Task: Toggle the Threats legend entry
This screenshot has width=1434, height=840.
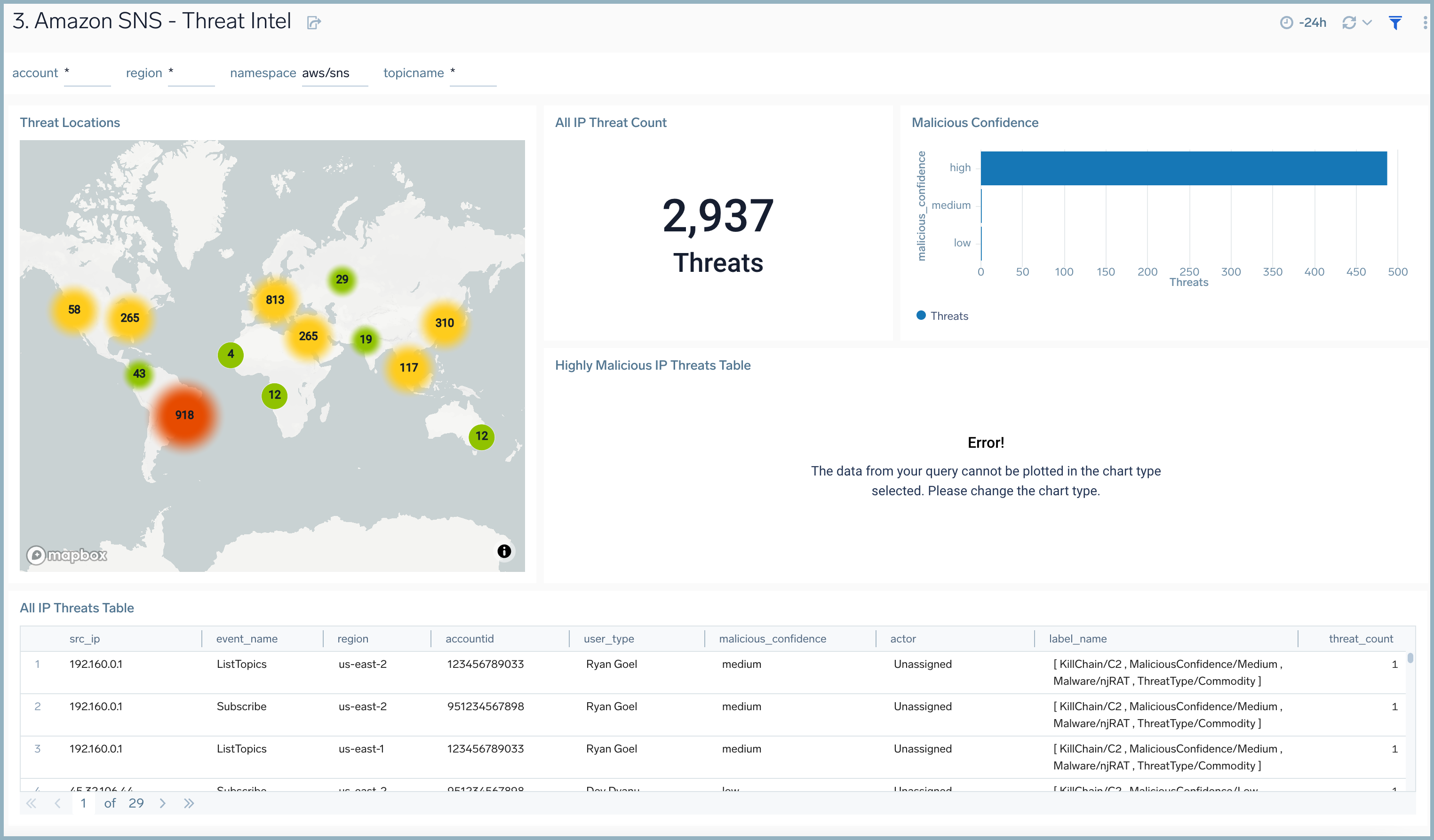Action: point(942,316)
